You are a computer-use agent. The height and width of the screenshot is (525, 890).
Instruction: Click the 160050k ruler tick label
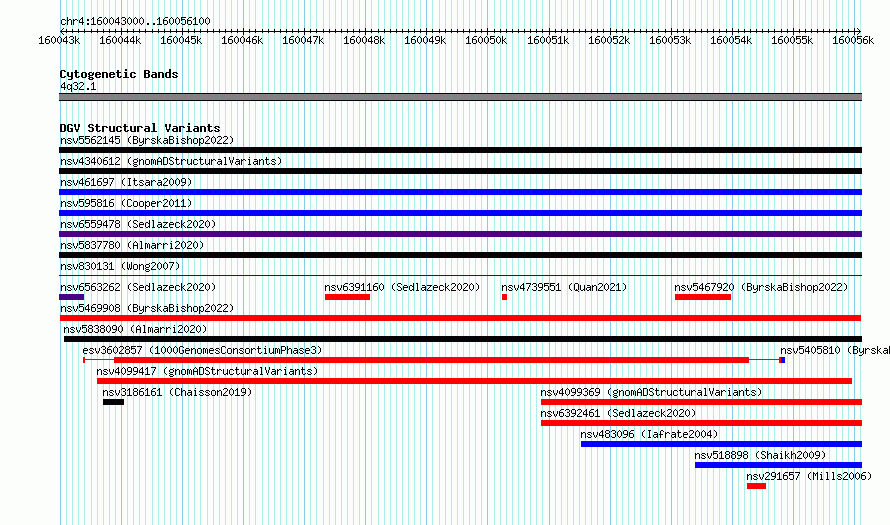(x=486, y=40)
